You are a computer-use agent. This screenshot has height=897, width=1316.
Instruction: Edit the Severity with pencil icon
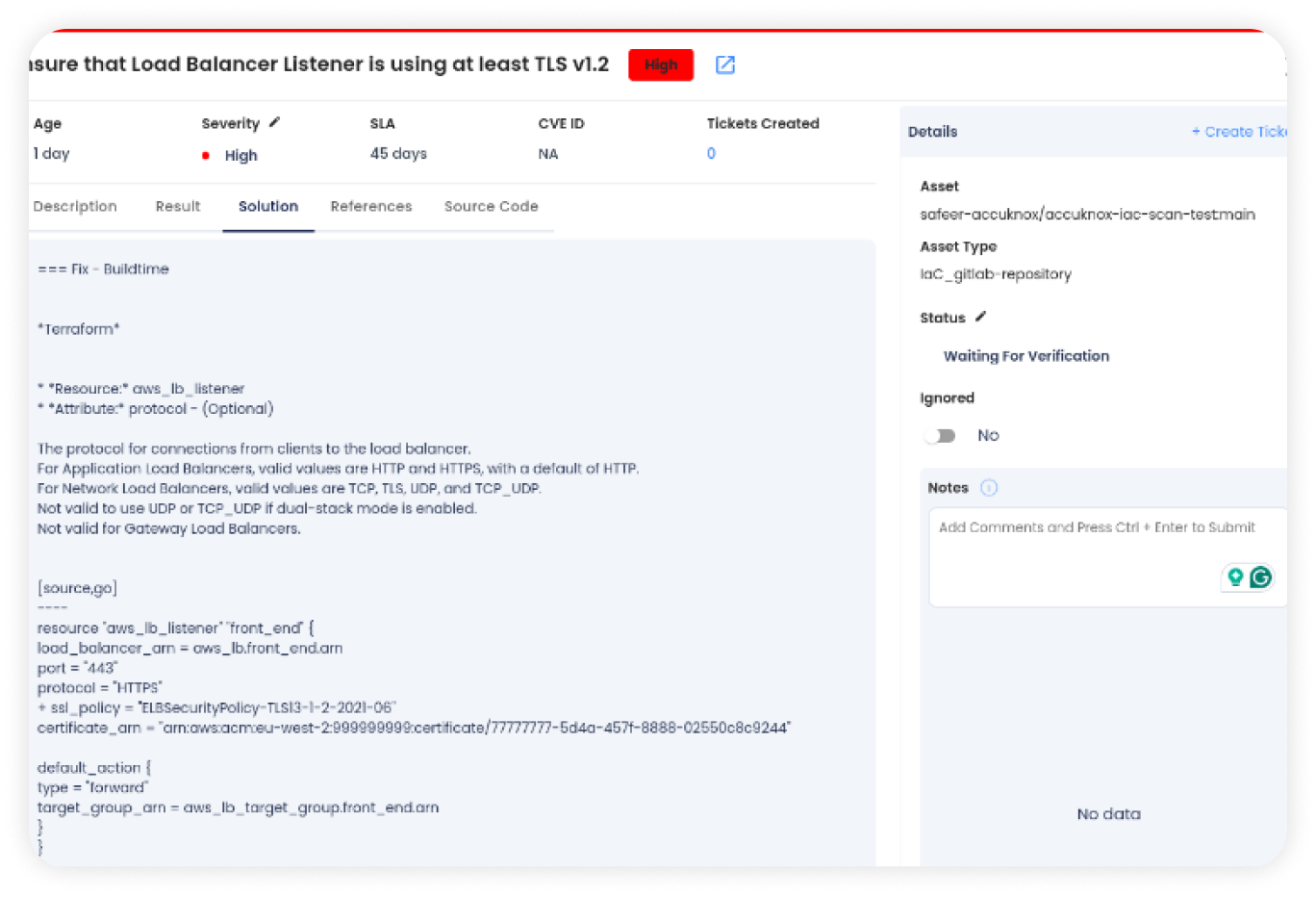point(274,122)
